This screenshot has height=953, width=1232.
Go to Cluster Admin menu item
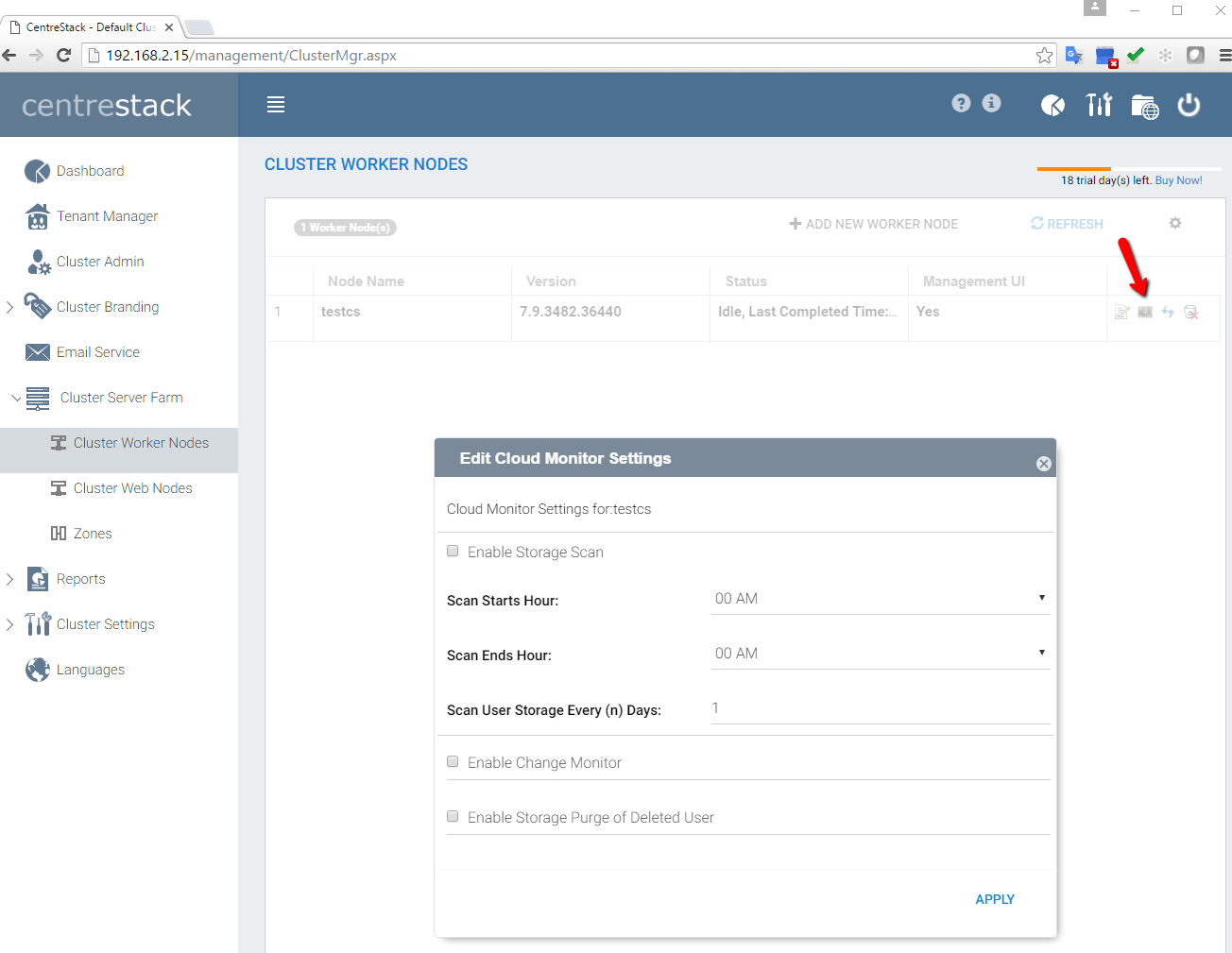click(x=100, y=262)
